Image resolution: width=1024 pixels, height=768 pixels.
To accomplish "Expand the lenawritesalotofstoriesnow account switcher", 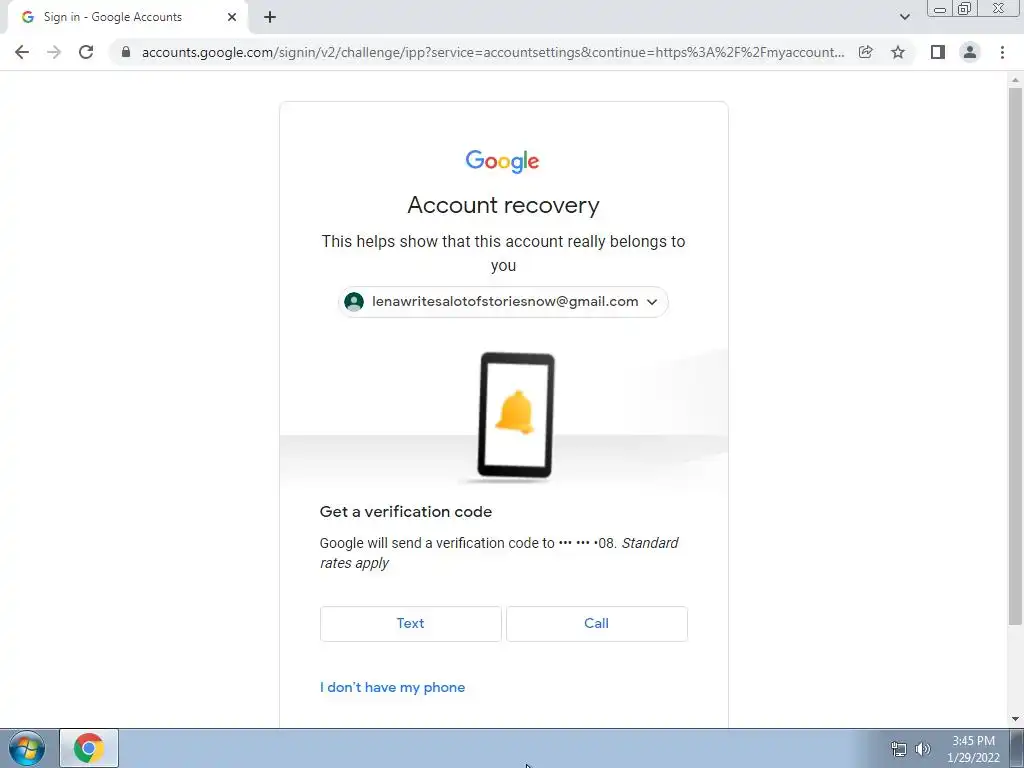I will coord(503,302).
